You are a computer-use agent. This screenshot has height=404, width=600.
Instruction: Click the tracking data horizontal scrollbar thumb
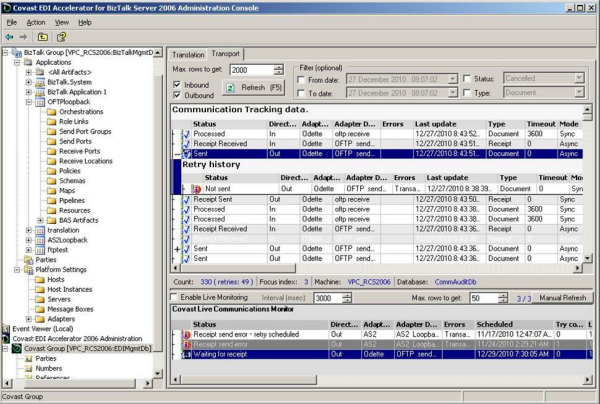237,268
